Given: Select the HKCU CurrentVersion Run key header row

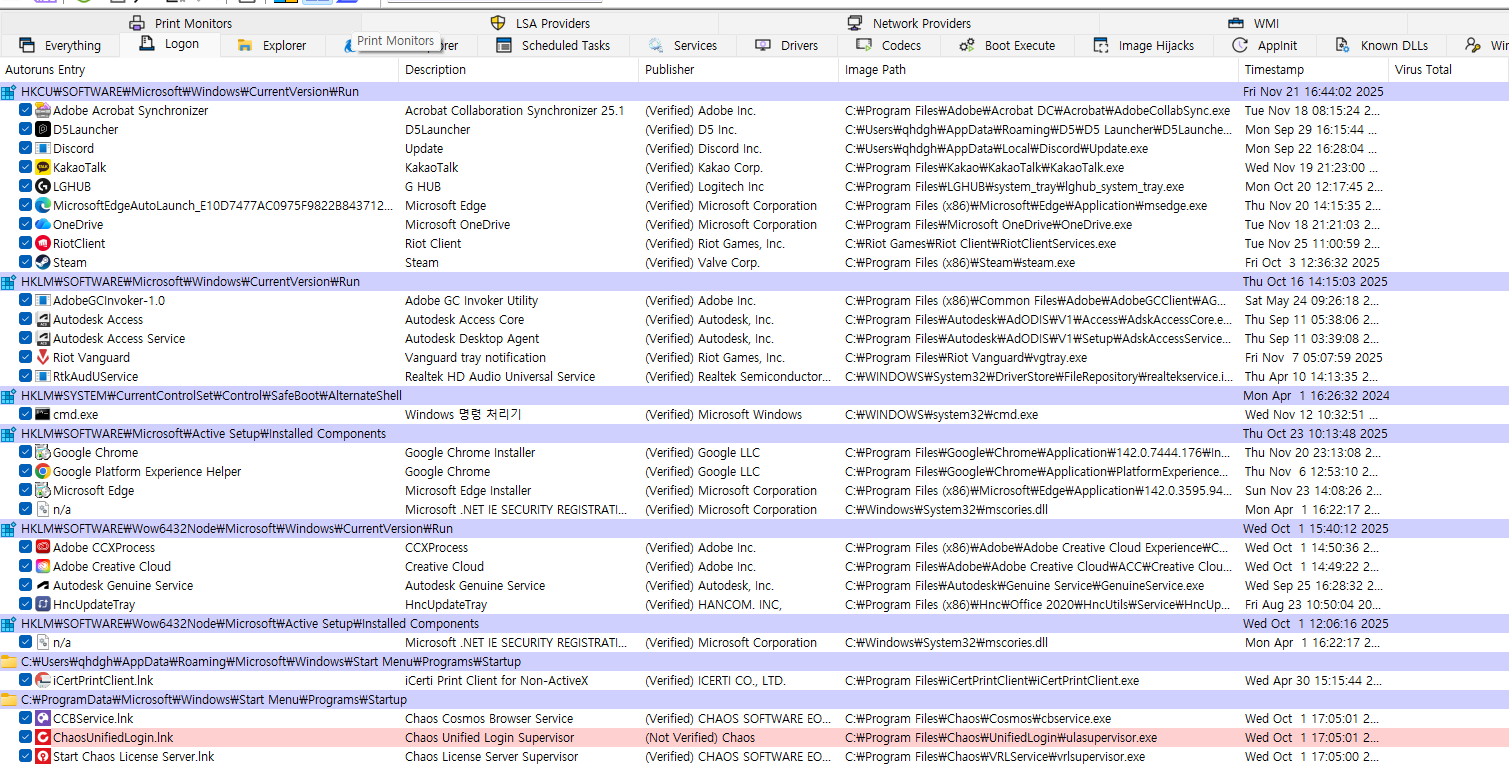Looking at the screenshot, I should [x=754, y=91].
